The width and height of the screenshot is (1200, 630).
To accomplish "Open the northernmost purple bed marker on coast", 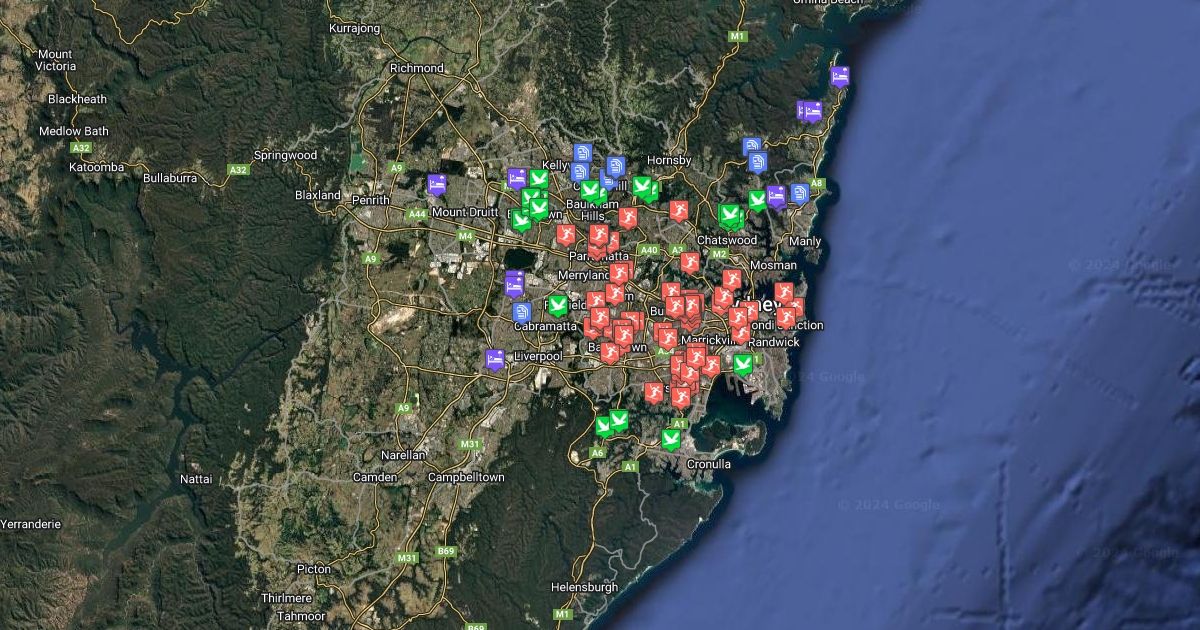I will tap(840, 76).
